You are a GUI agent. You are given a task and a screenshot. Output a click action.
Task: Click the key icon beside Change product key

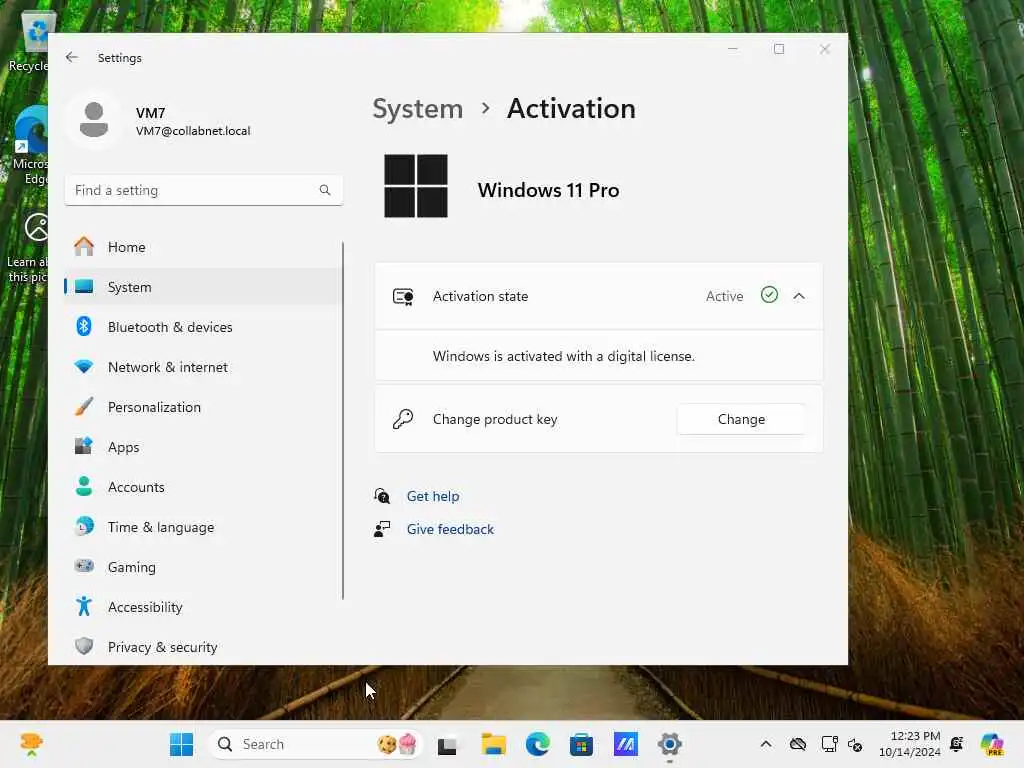click(x=403, y=419)
